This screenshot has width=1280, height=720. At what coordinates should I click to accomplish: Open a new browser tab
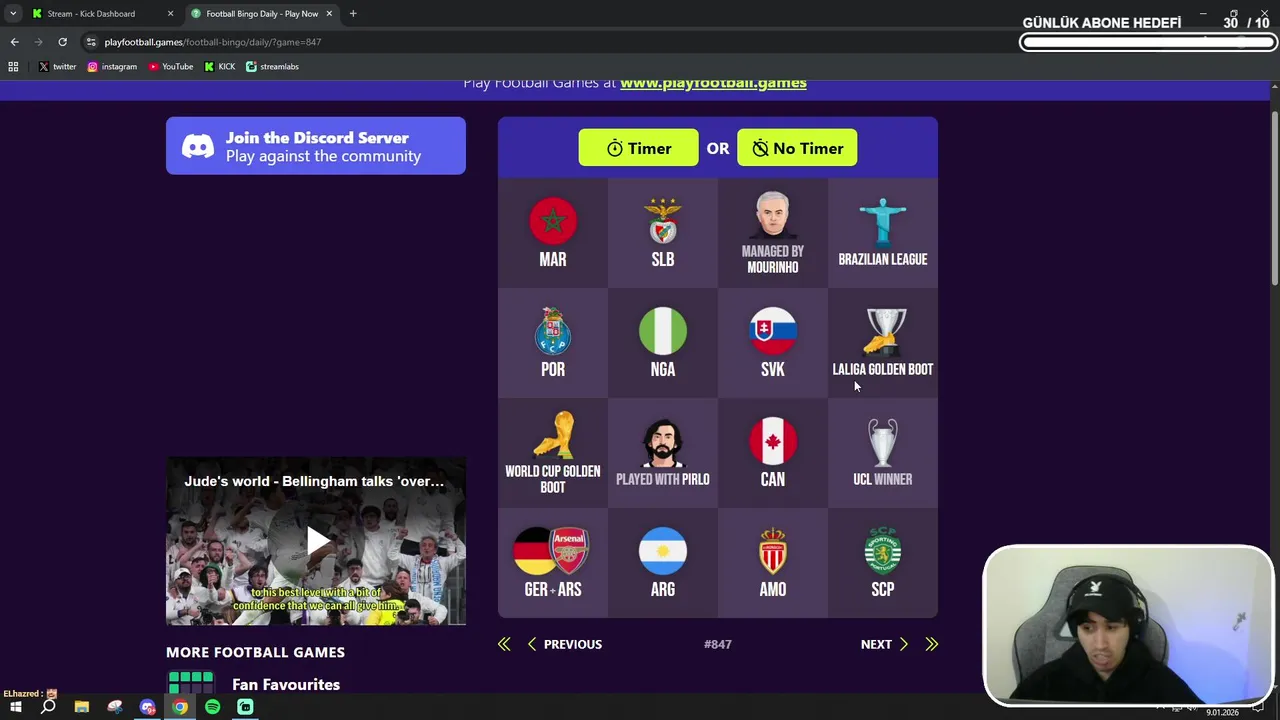click(353, 14)
